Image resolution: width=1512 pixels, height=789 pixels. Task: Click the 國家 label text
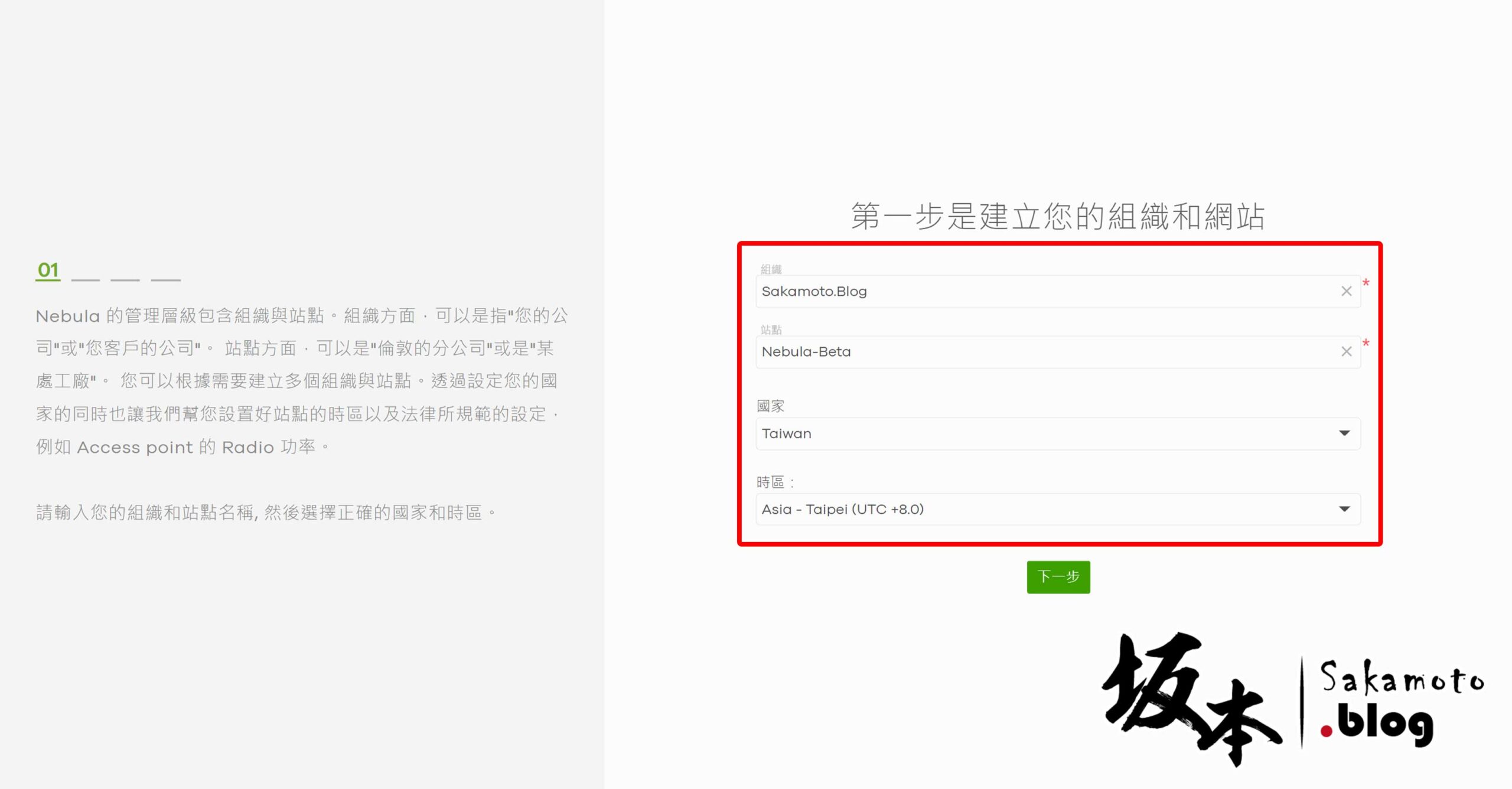[x=770, y=406]
